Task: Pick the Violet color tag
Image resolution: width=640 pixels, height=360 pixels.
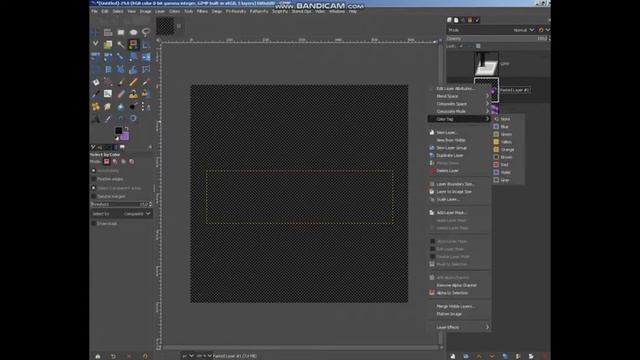Action: tap(508, 172)
